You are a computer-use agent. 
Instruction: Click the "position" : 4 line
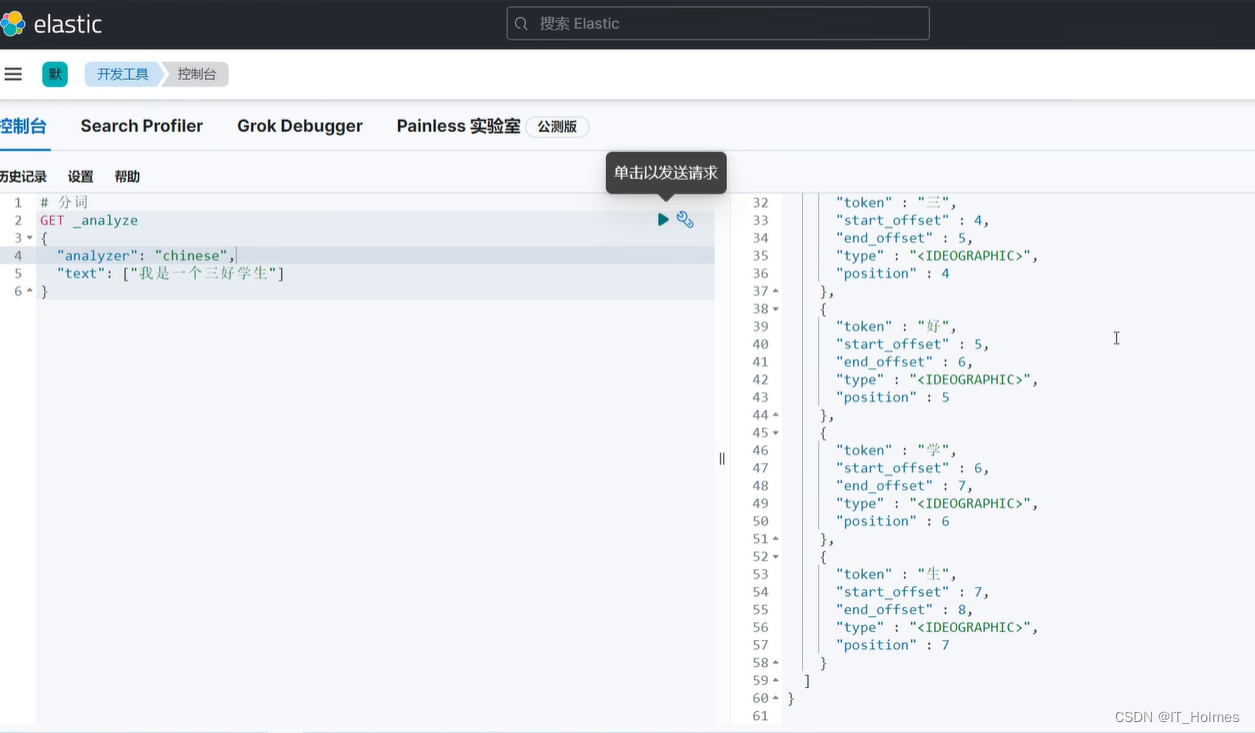892,273
